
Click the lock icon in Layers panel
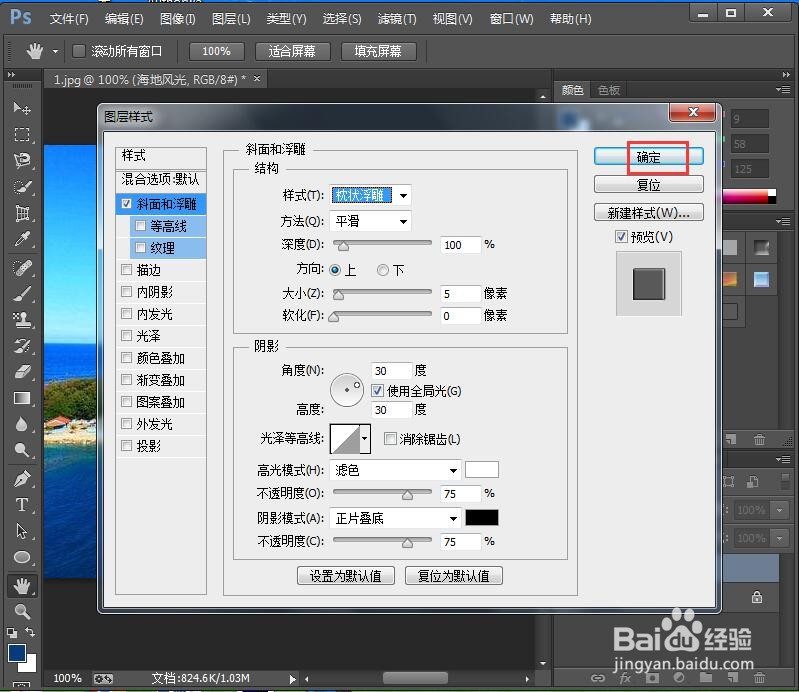coord(757,597)
